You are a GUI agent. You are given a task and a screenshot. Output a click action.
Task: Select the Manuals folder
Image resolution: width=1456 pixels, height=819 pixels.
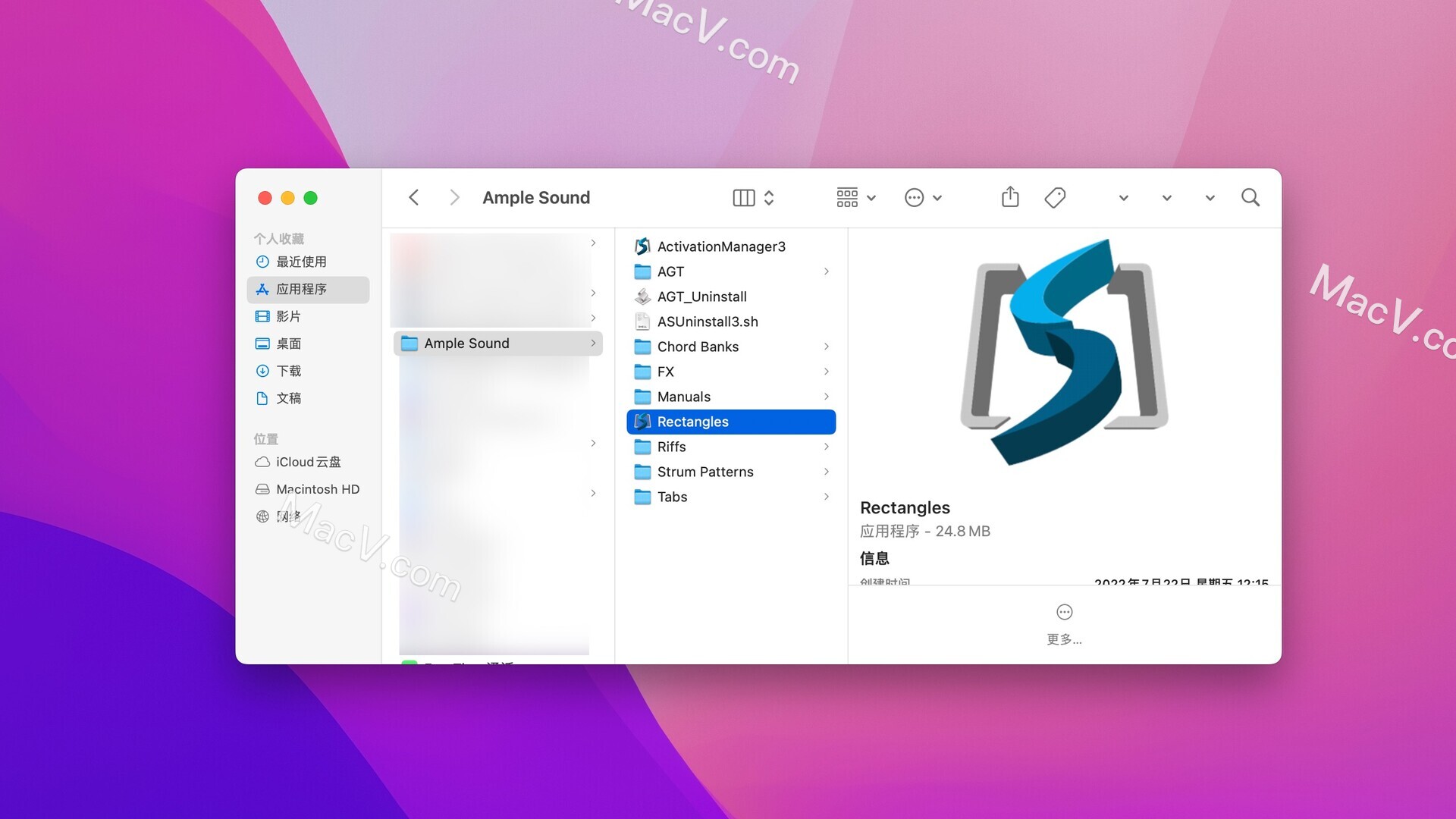pos(731,397)
